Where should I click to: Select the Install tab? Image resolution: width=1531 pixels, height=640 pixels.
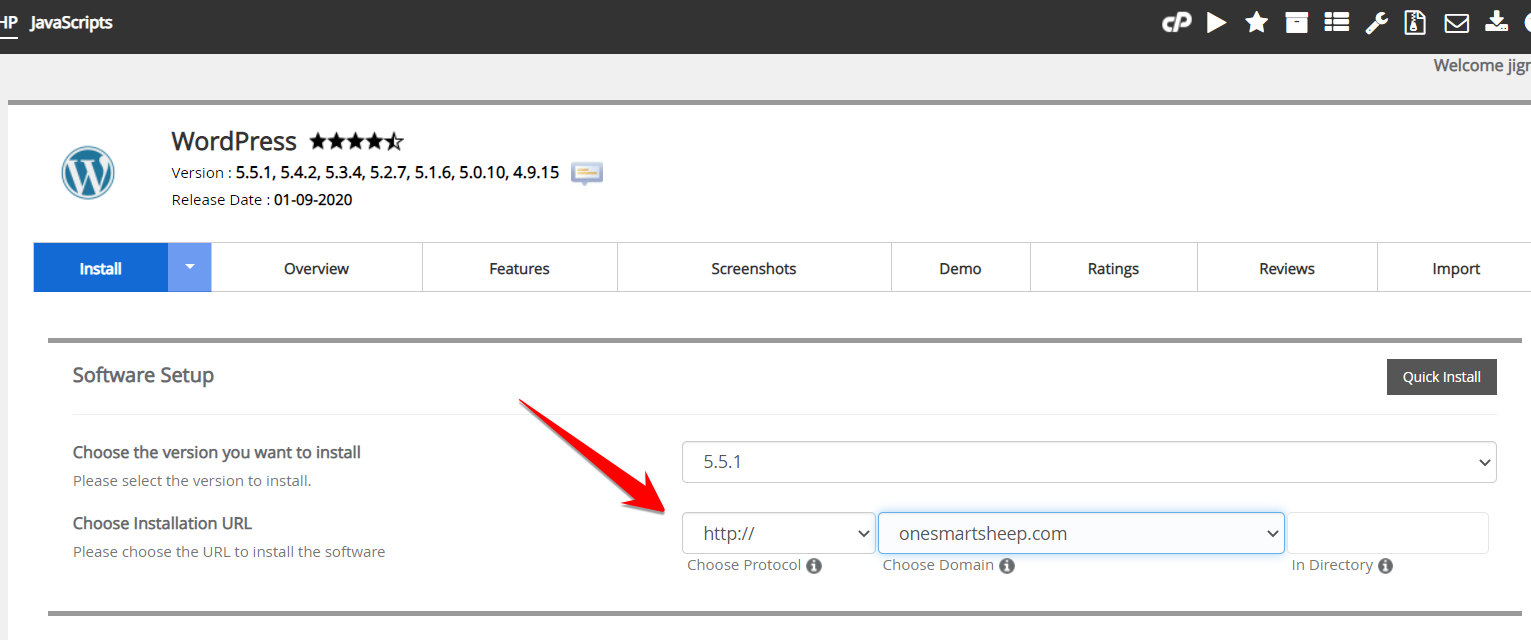click(101, 268)
